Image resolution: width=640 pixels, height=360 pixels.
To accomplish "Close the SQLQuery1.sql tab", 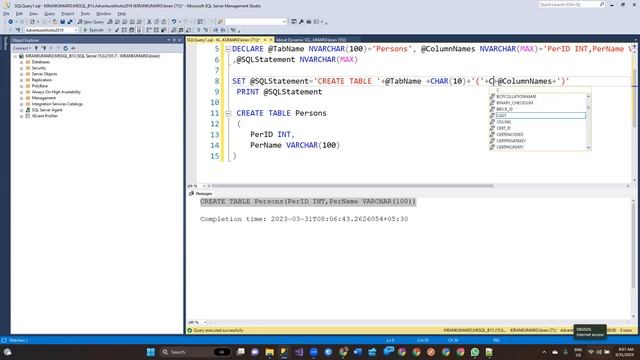I will [271, 40].
